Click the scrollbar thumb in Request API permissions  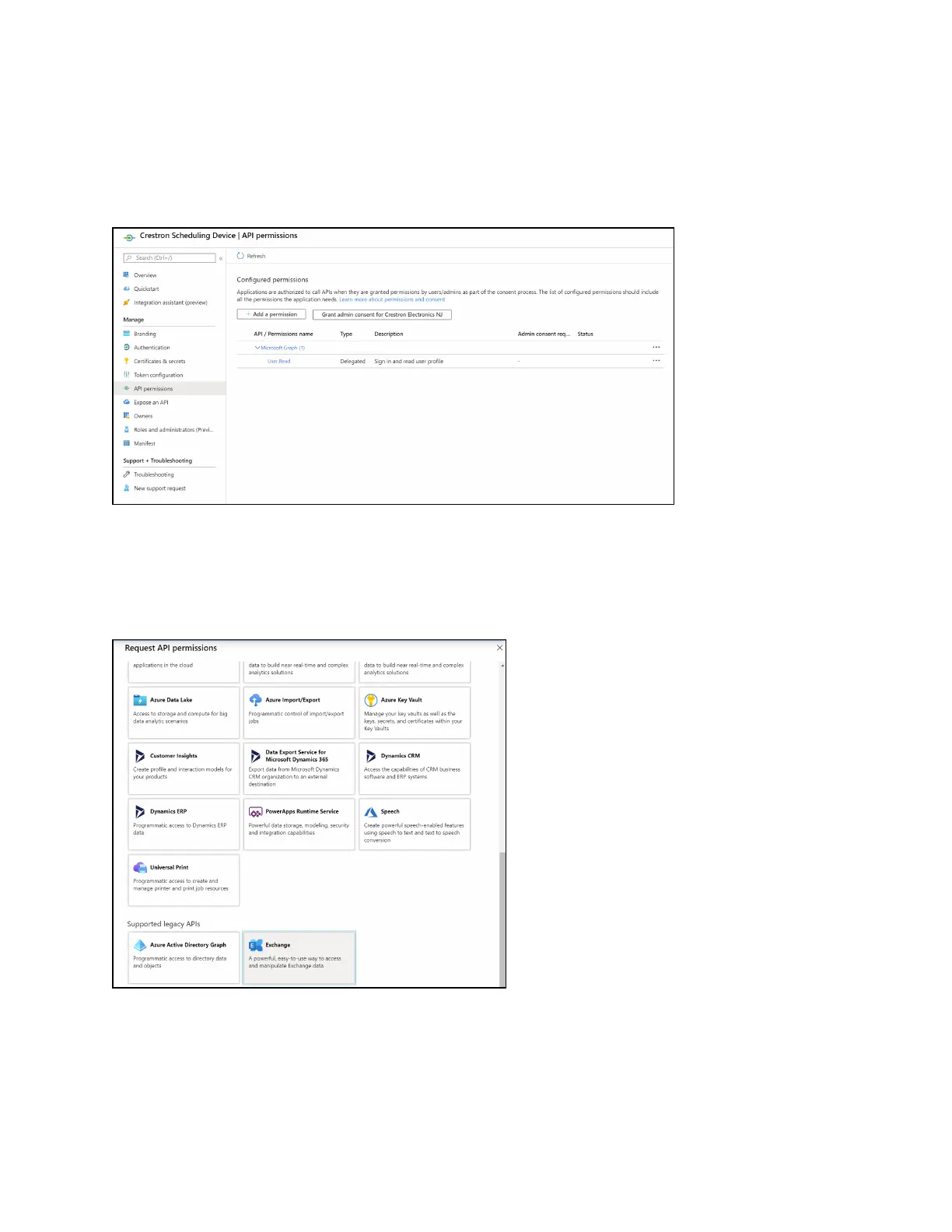click(502, 919)
